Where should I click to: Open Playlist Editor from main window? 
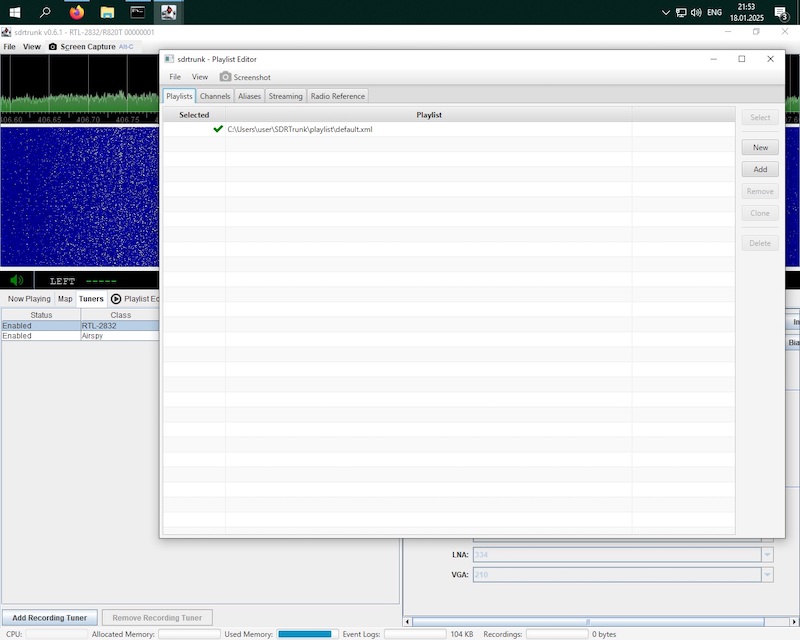pyautogui.click(x=136, y=299)
